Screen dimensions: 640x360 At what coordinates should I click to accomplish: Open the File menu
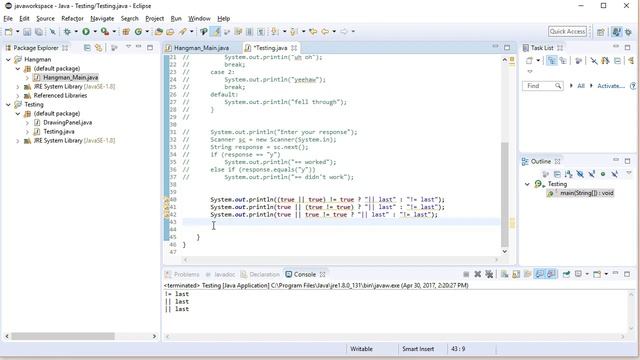click(x=8, y=18)
